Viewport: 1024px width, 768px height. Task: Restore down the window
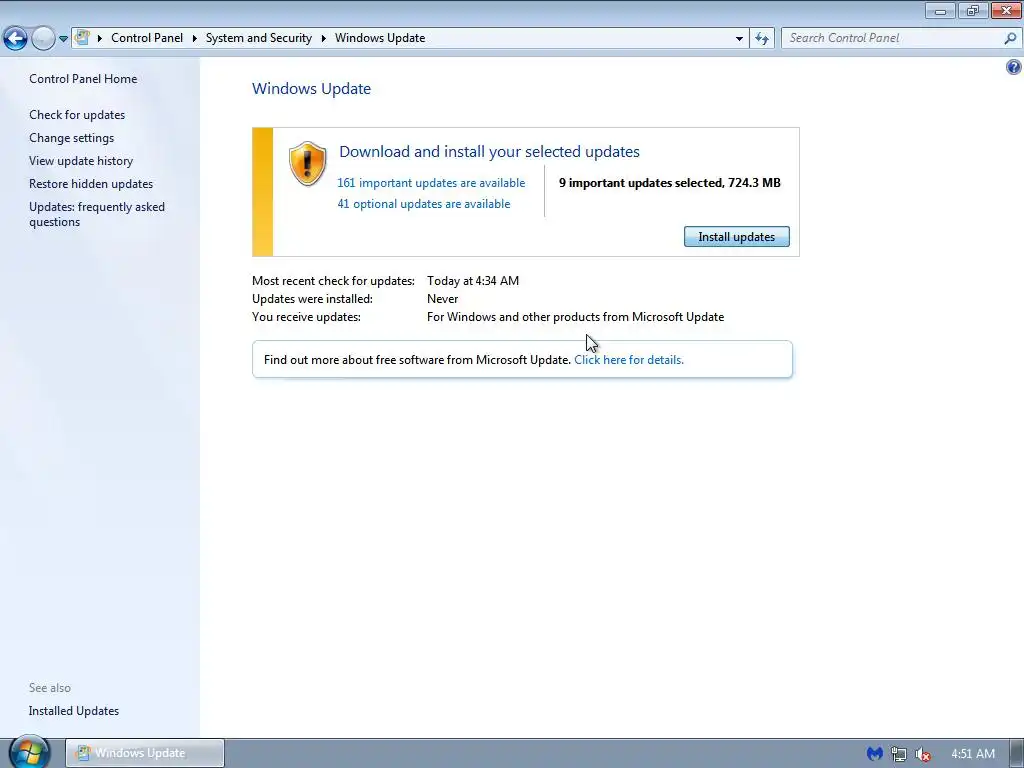tap(973, 10)
